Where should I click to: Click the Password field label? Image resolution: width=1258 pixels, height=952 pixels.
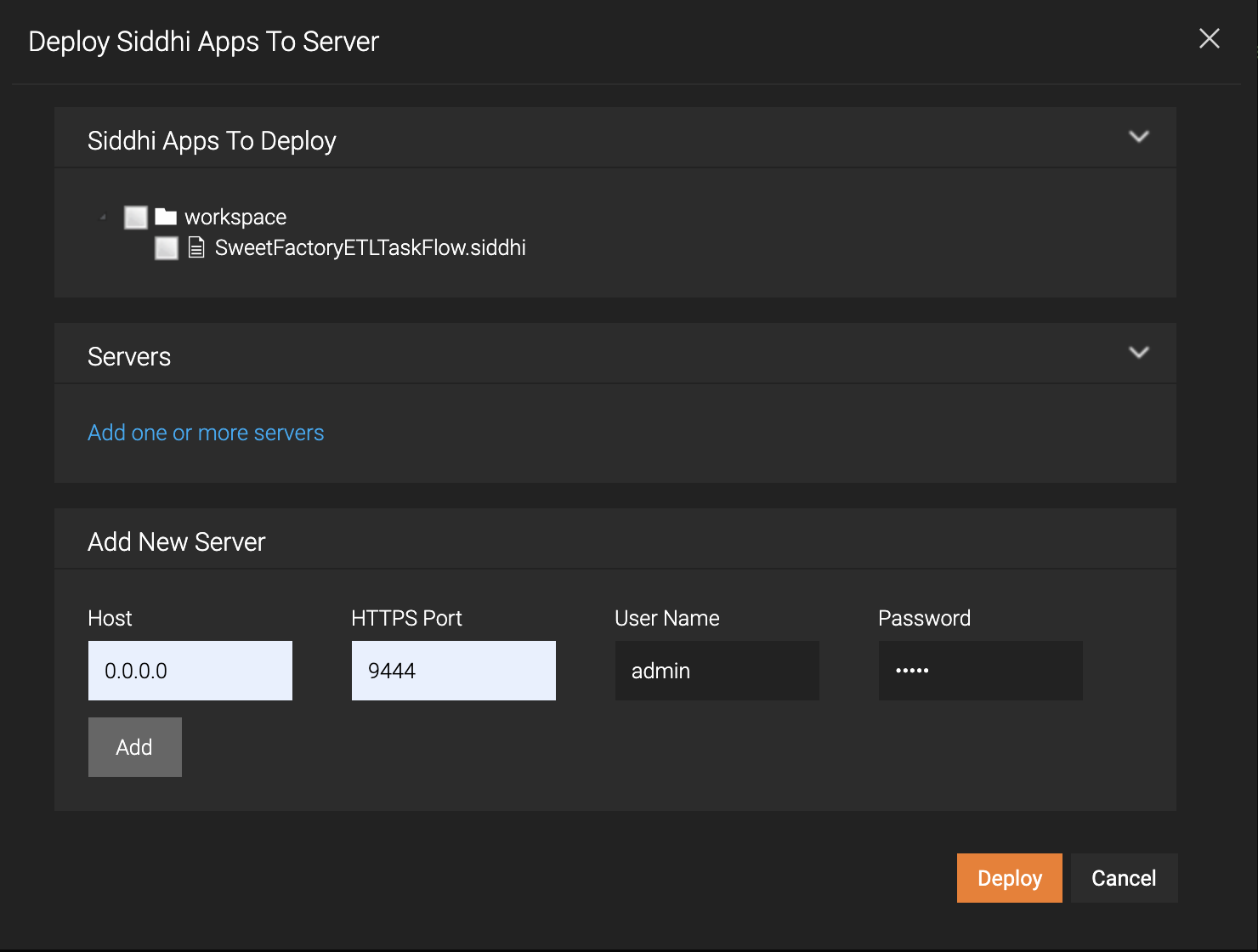point(924,618)
